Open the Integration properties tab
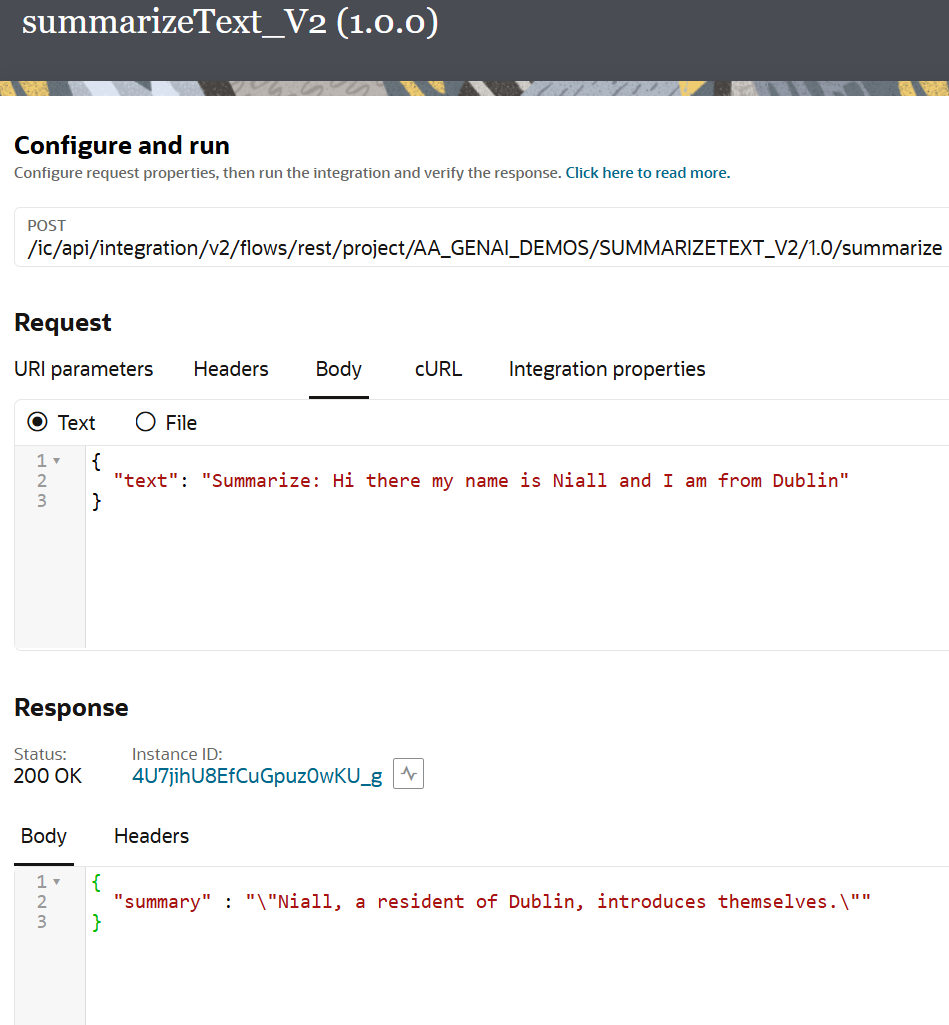The height and width of the screenshot is (1025, 949). [x=607, y=369]
